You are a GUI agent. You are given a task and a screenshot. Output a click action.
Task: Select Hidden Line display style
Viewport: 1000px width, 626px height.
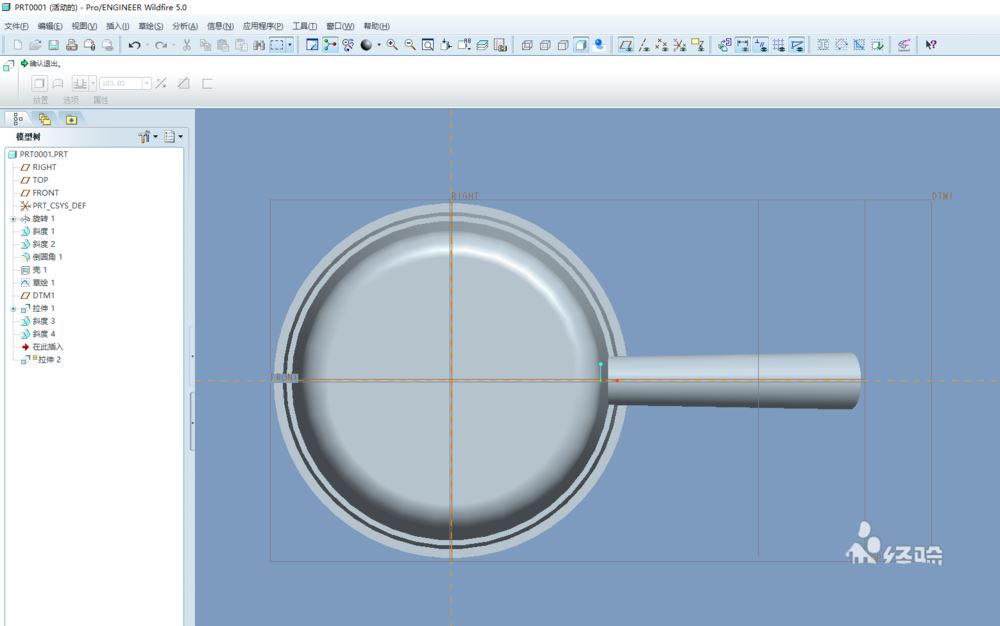[x=545, y=45]
